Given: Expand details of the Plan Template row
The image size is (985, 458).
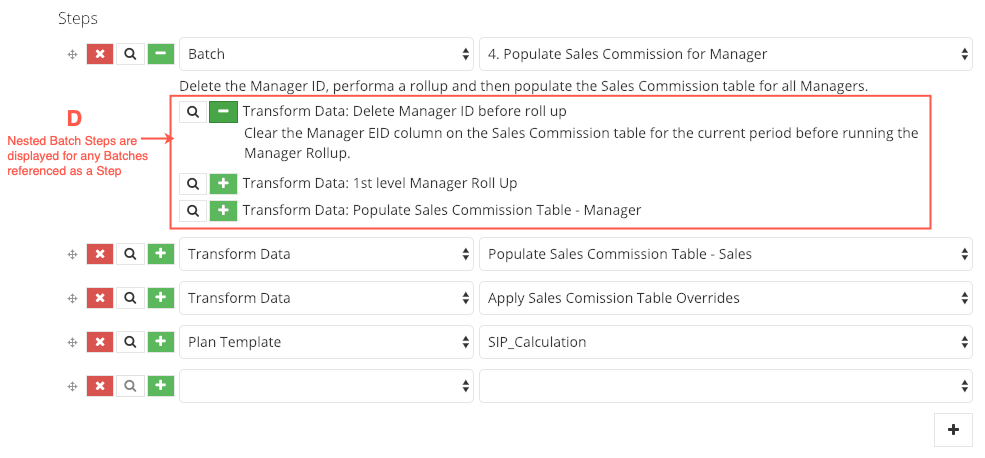Looking at the screenshot, I should click(x=161, y=342).
